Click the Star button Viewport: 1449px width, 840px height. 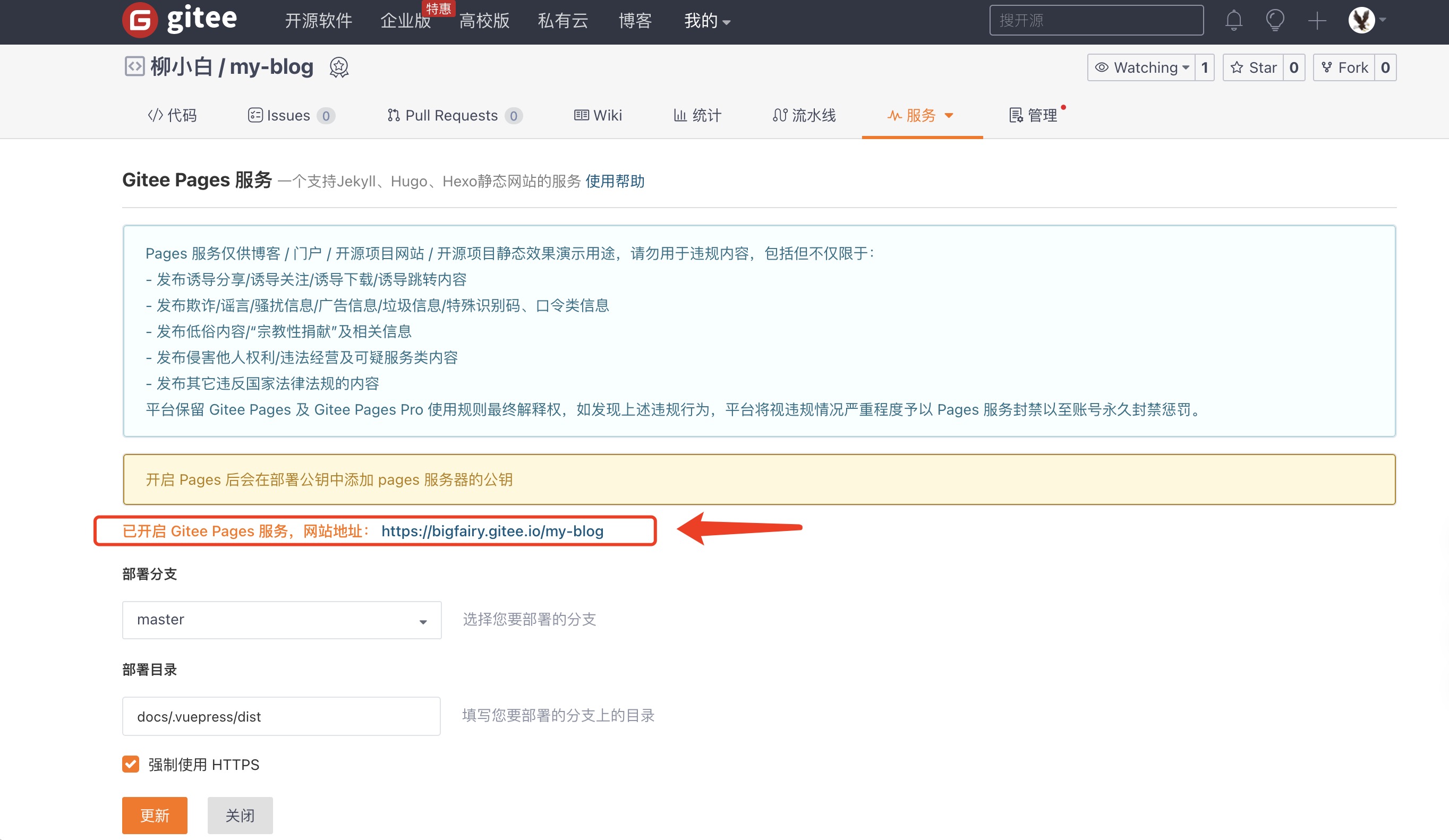[1253, 68]
